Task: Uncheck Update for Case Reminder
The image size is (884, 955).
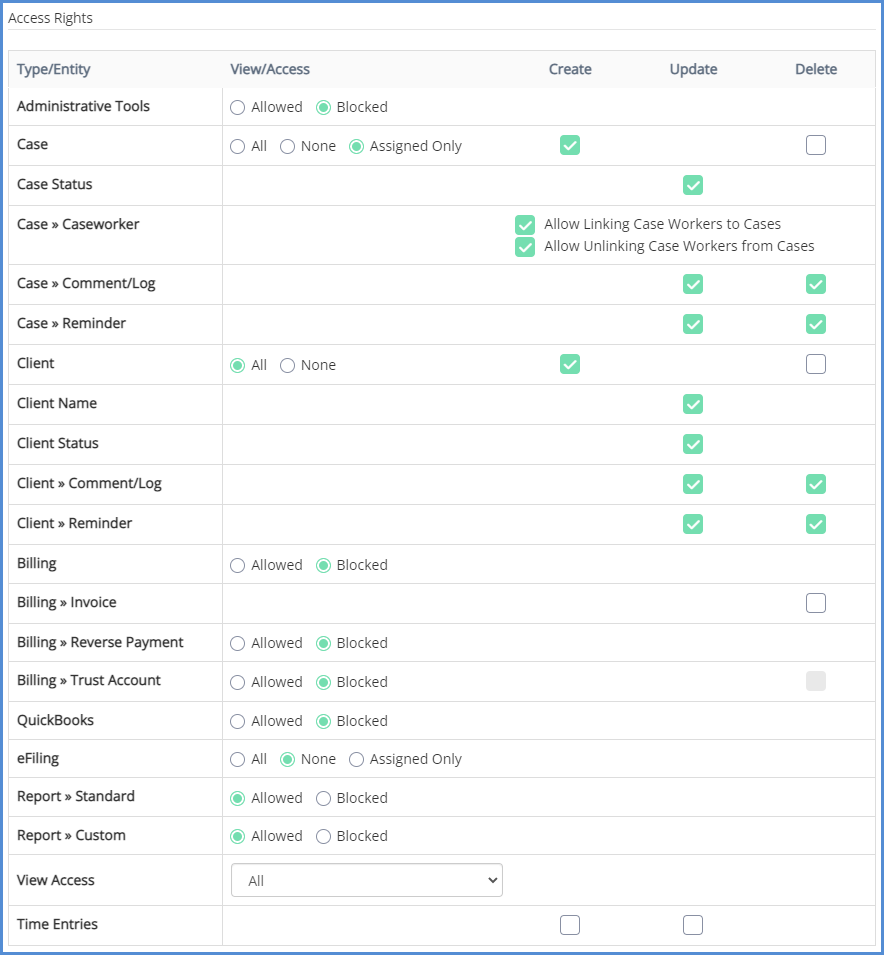Action: pos(693,324)
